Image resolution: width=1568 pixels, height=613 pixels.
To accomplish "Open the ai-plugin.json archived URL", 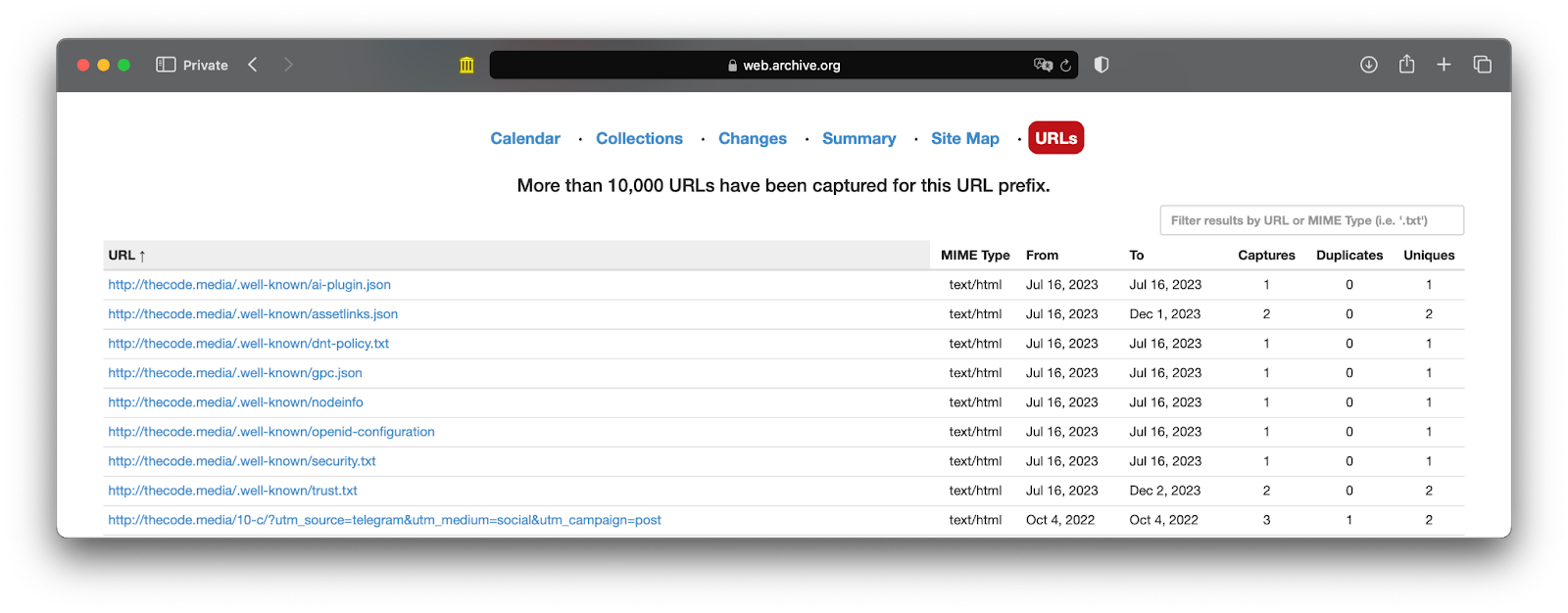I will click(x=249, y=285).
